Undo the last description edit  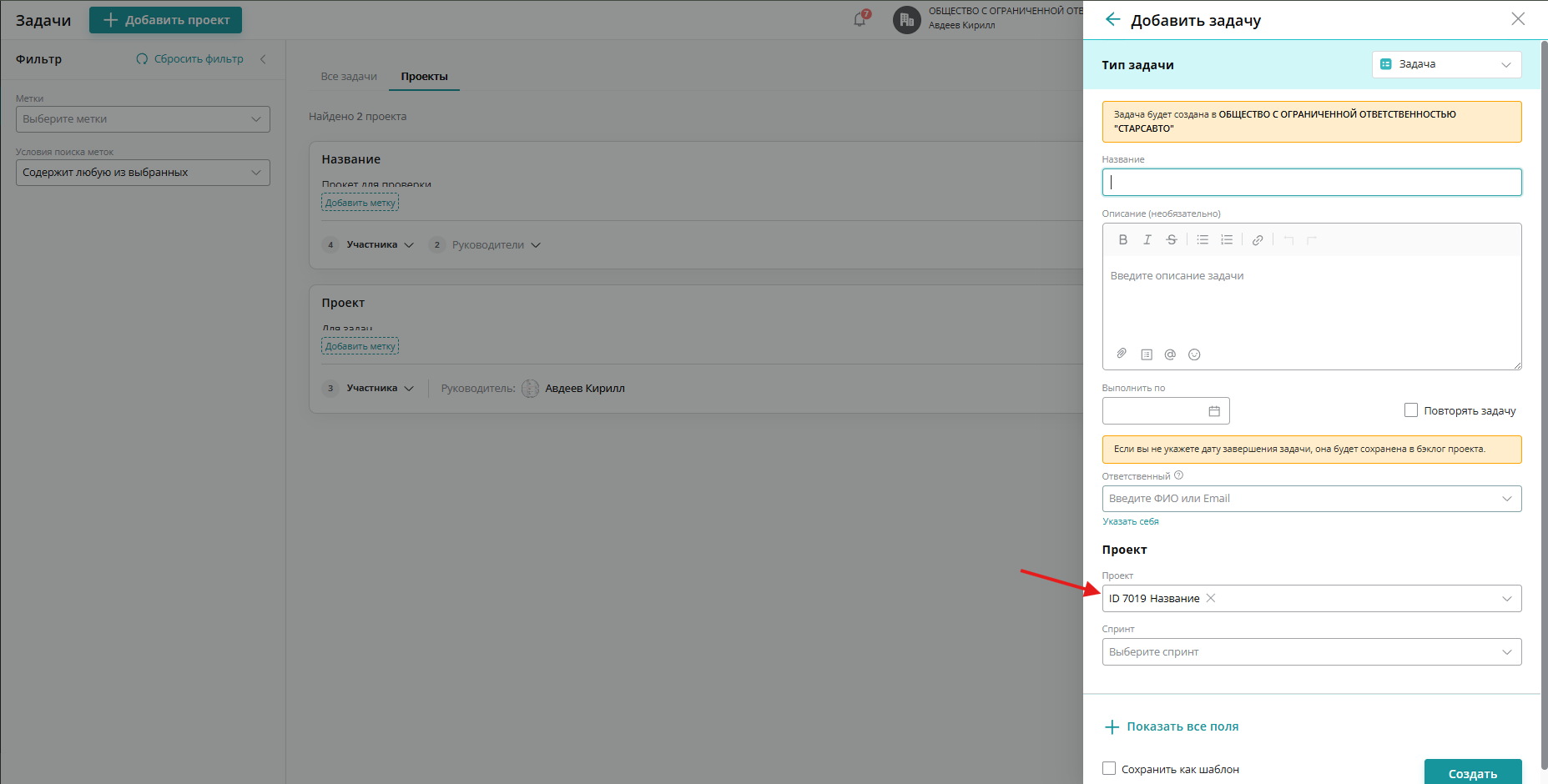(1288, 240)
